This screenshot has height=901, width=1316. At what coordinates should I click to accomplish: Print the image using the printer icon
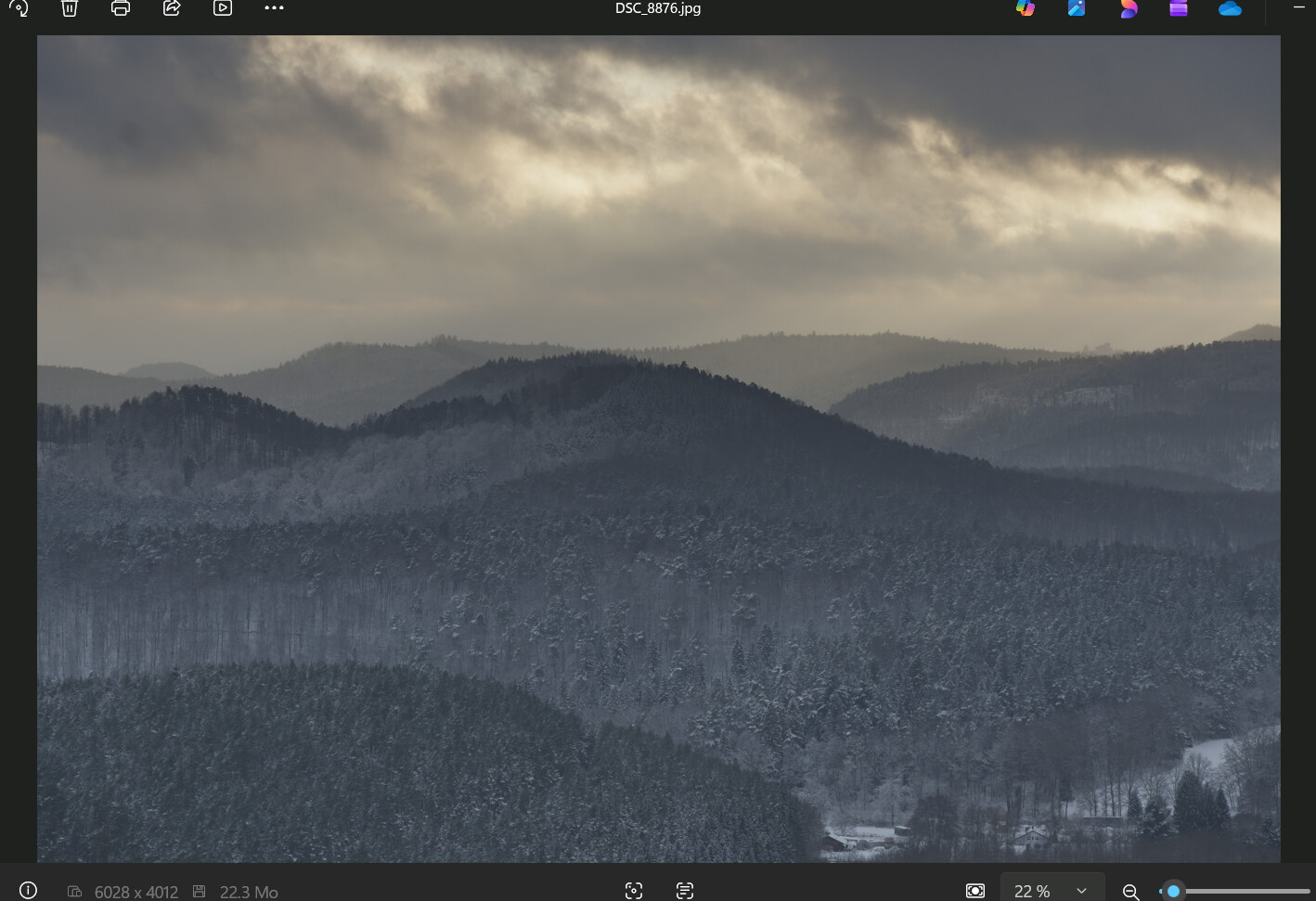click(x=121, y=8)
